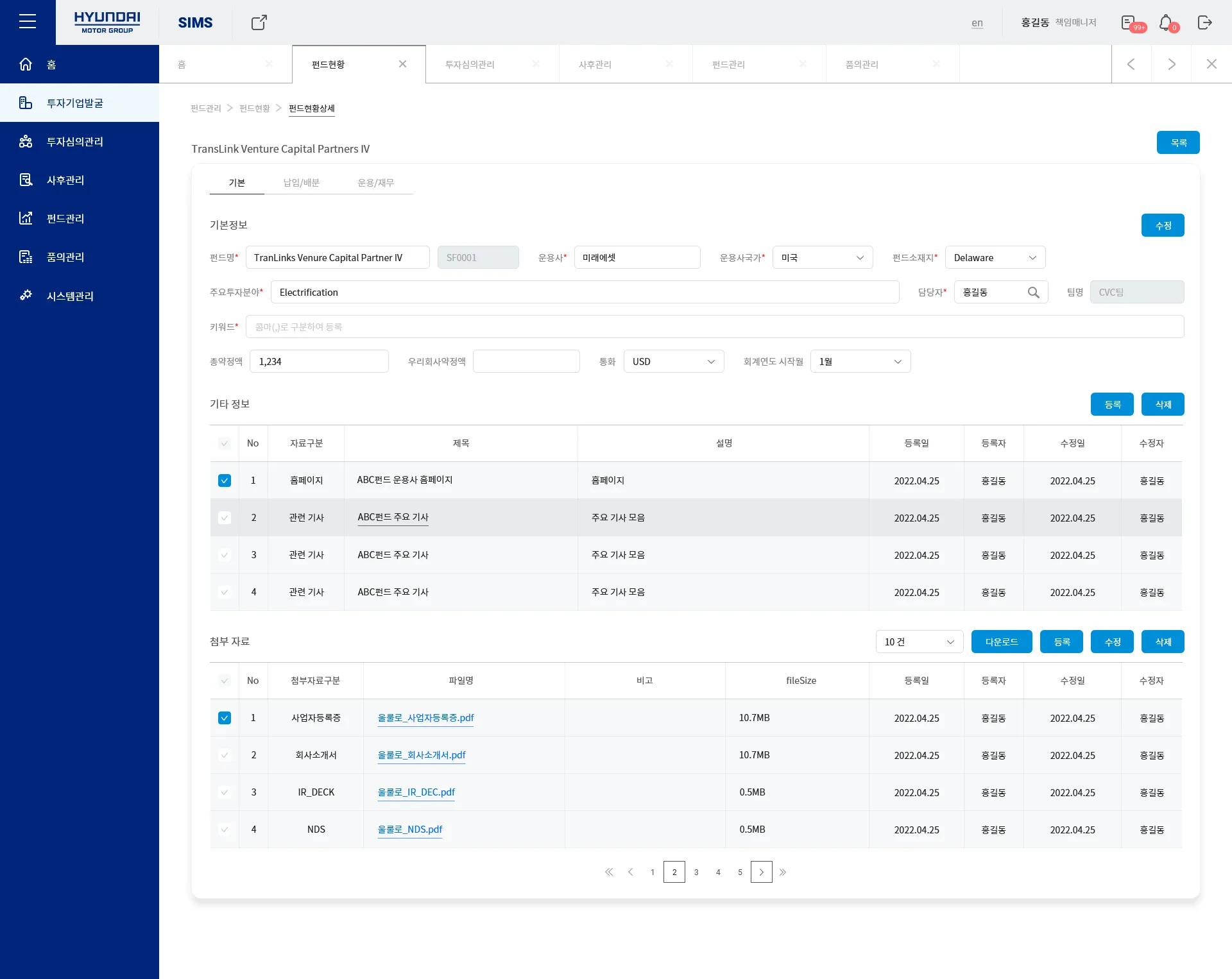Open the 펀드소재지 Delaware dropdown
The image size is (1232, 979).
(995, 257)
